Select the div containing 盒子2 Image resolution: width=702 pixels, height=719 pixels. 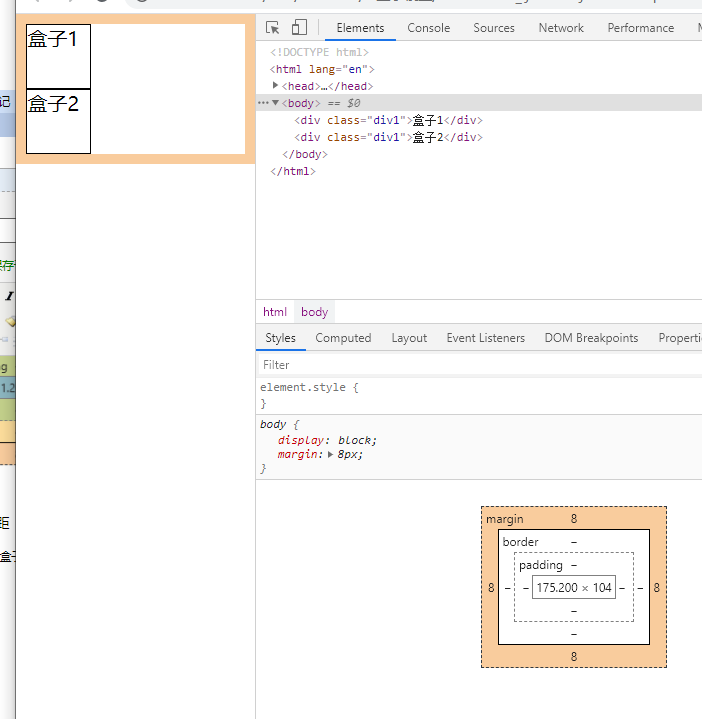(388, 137)
